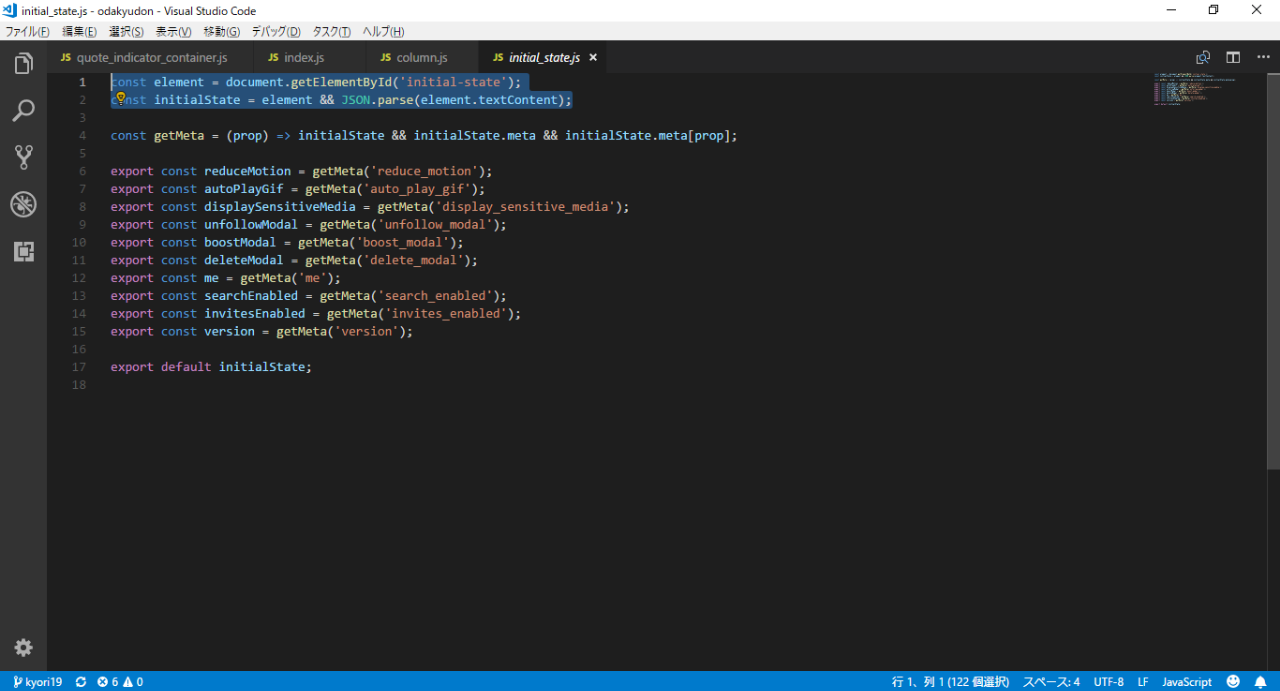Open the Source Control view
The image size is (1280, 691).
[23, 157]
